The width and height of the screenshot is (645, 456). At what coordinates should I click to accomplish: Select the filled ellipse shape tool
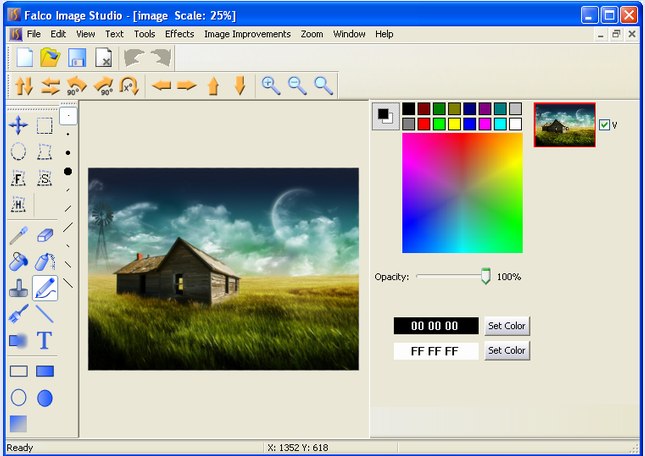tap(45, 398)
